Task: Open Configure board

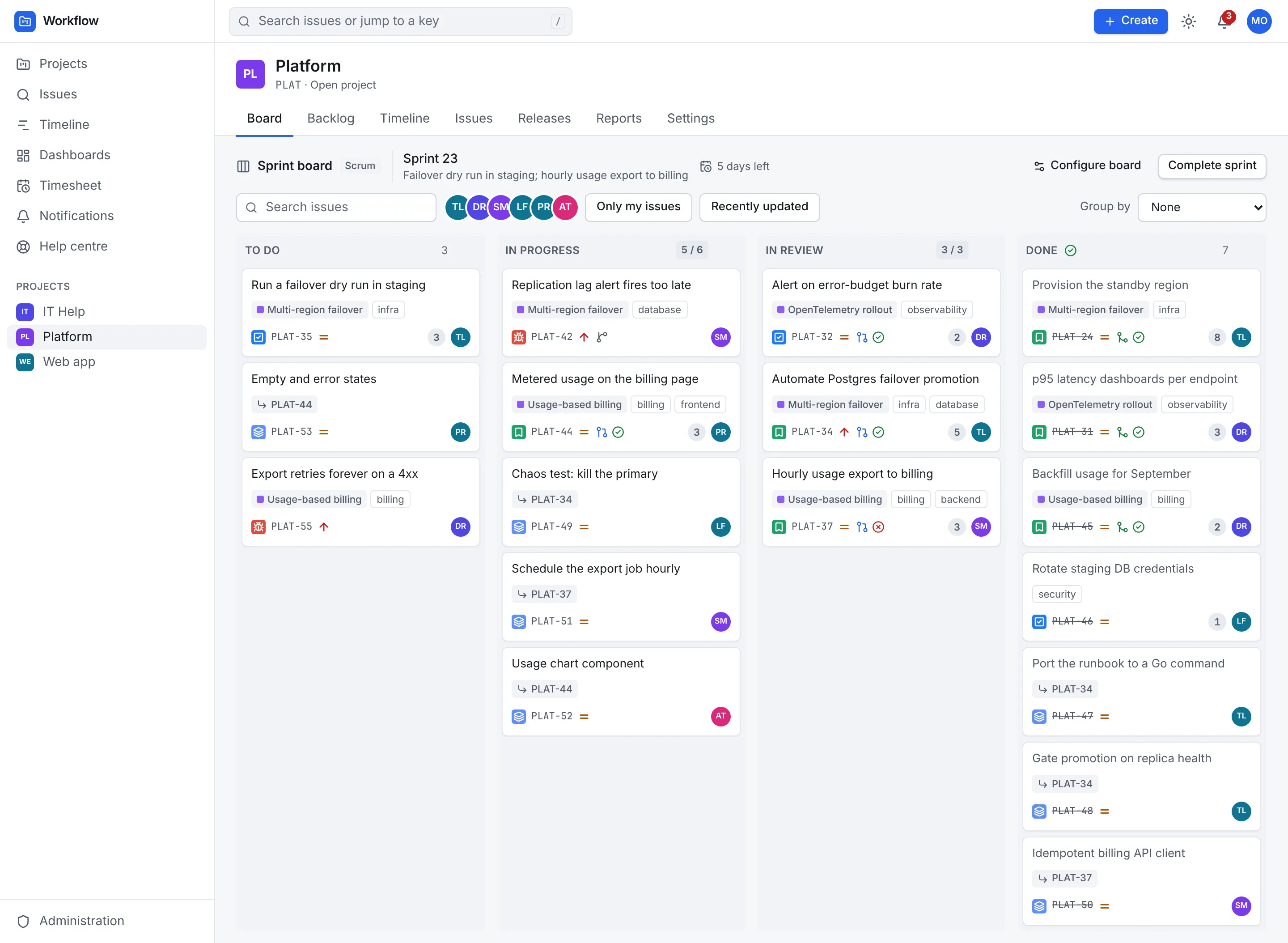Action: click(x=1087, y=166)
